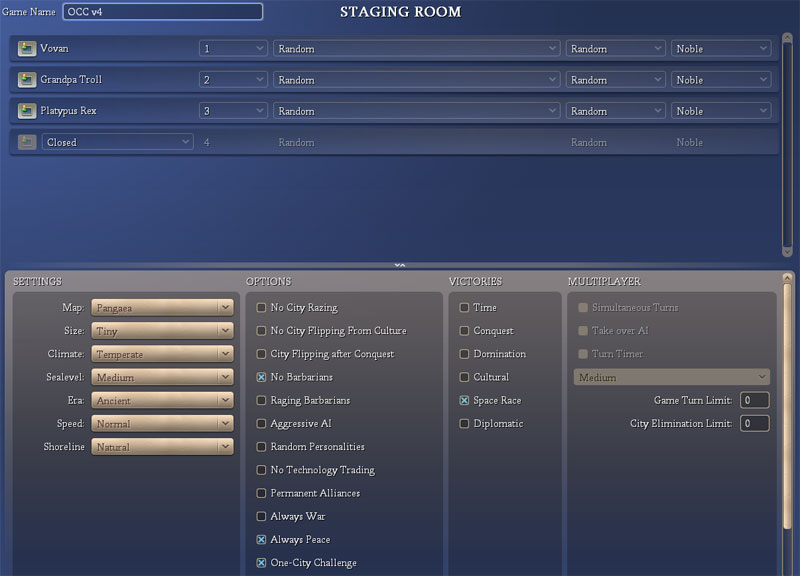Enable Random Personalities
This screenshot has height=576, width=800.
[261, 446]
